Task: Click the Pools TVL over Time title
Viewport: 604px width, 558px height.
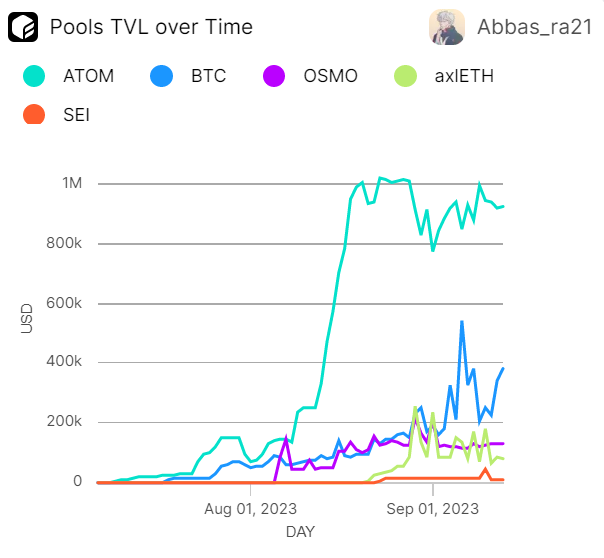Action: coord(151,27)
